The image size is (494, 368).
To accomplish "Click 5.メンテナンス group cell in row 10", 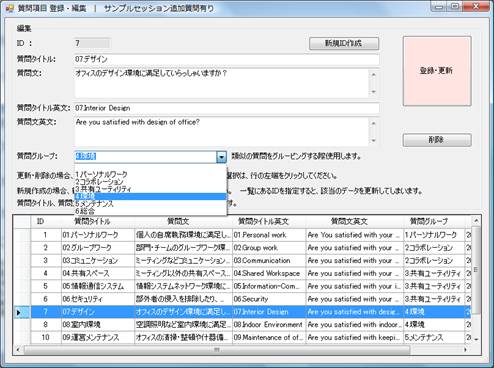I will point(434,338).
